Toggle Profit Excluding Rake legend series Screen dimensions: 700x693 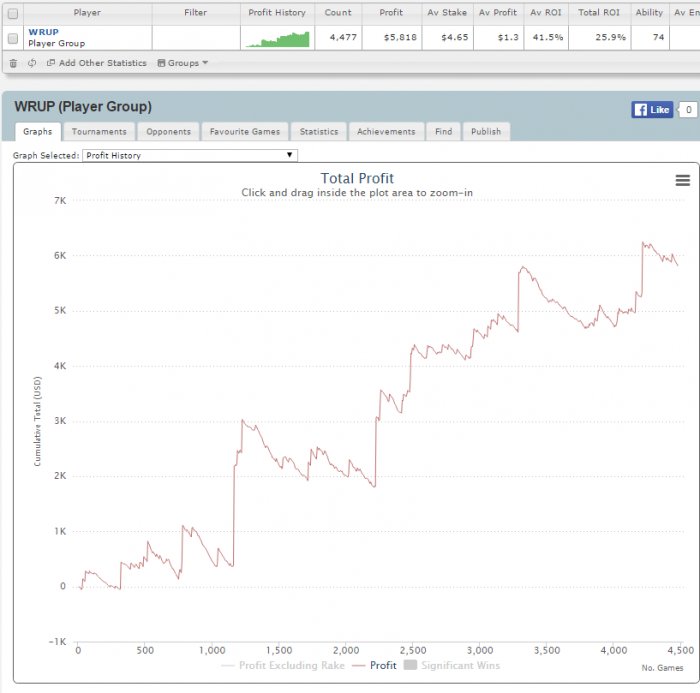[283, 665]
